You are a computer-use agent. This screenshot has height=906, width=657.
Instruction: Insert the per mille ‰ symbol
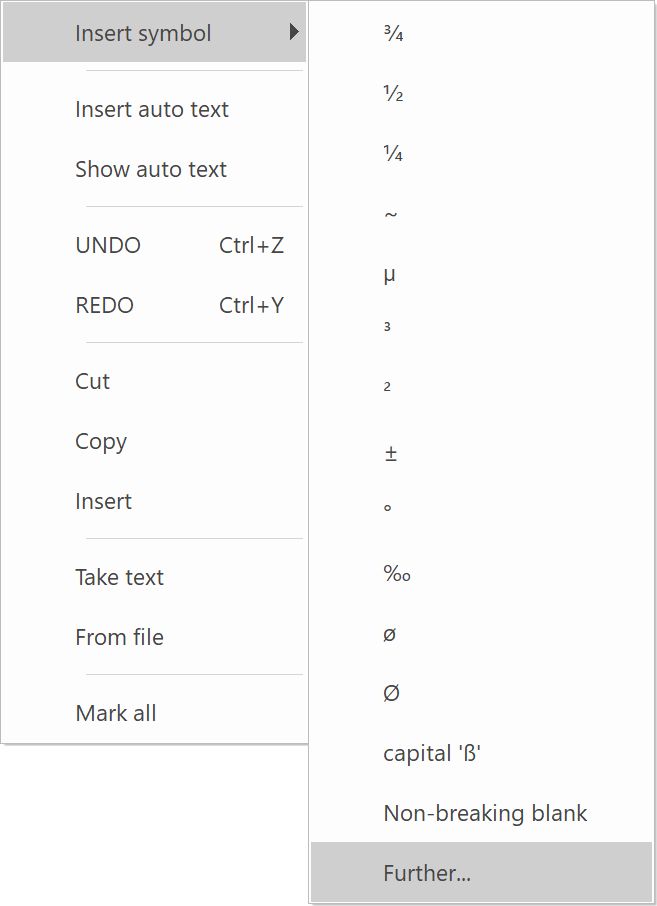[397, 574]
